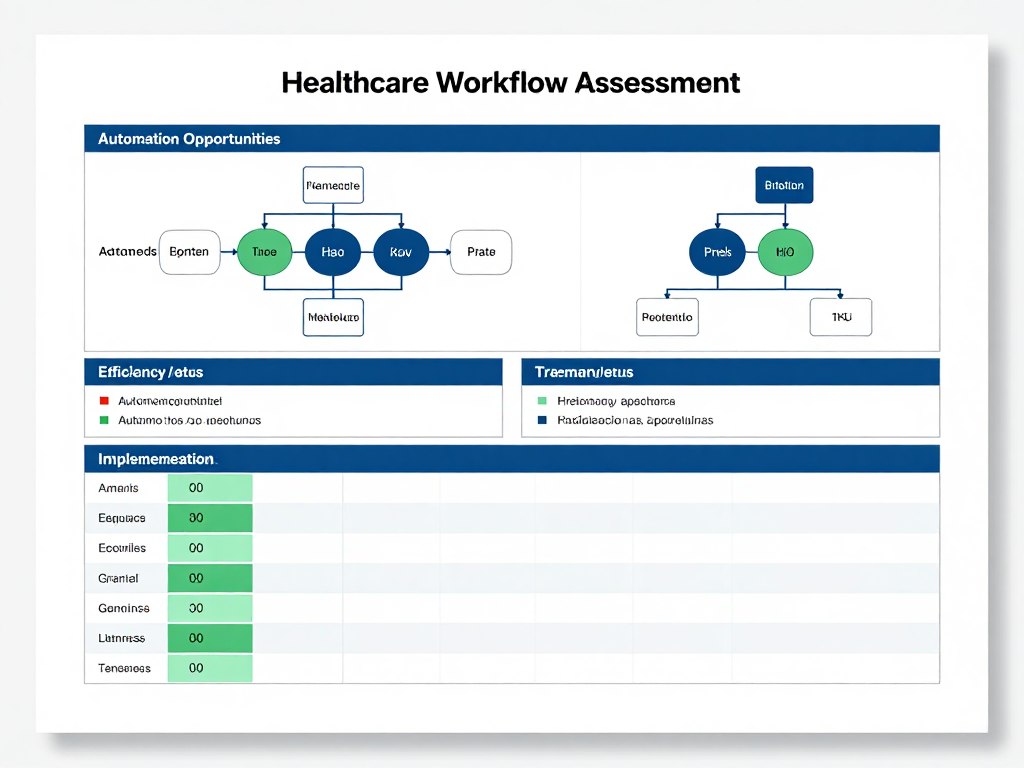Image resolution: width=1024 pixels, height=768 pixels.
Task: Select the Radiolaocionas apoœlnlinas text
Action: [x=635, y=421]
